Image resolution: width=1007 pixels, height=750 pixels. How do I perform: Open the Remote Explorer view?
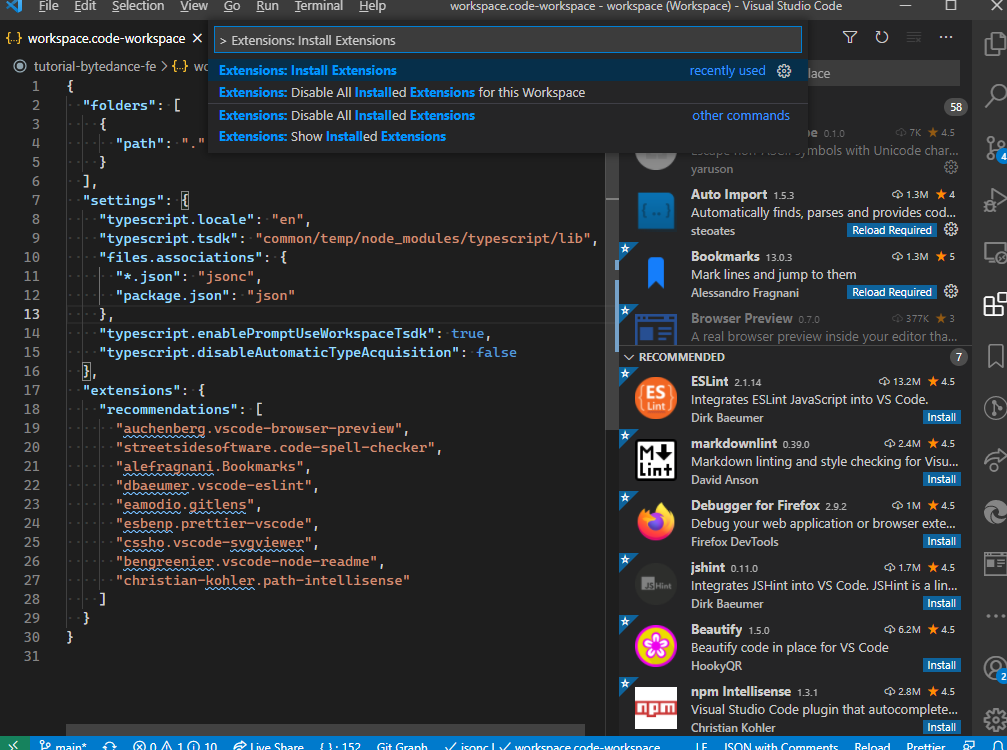pyautogui.click(x=994, y=252)
